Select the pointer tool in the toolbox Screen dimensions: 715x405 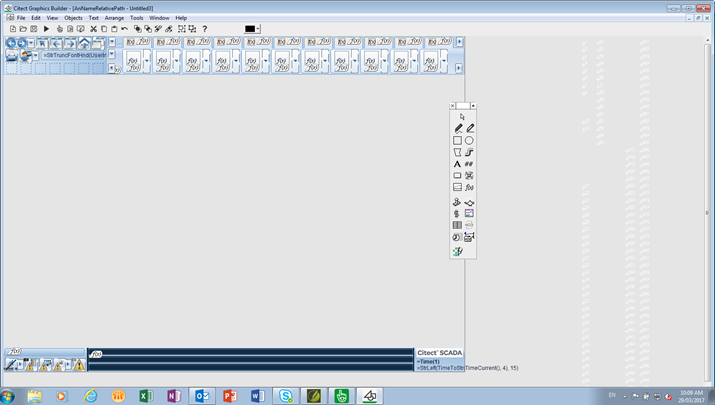tap(462, 117)
